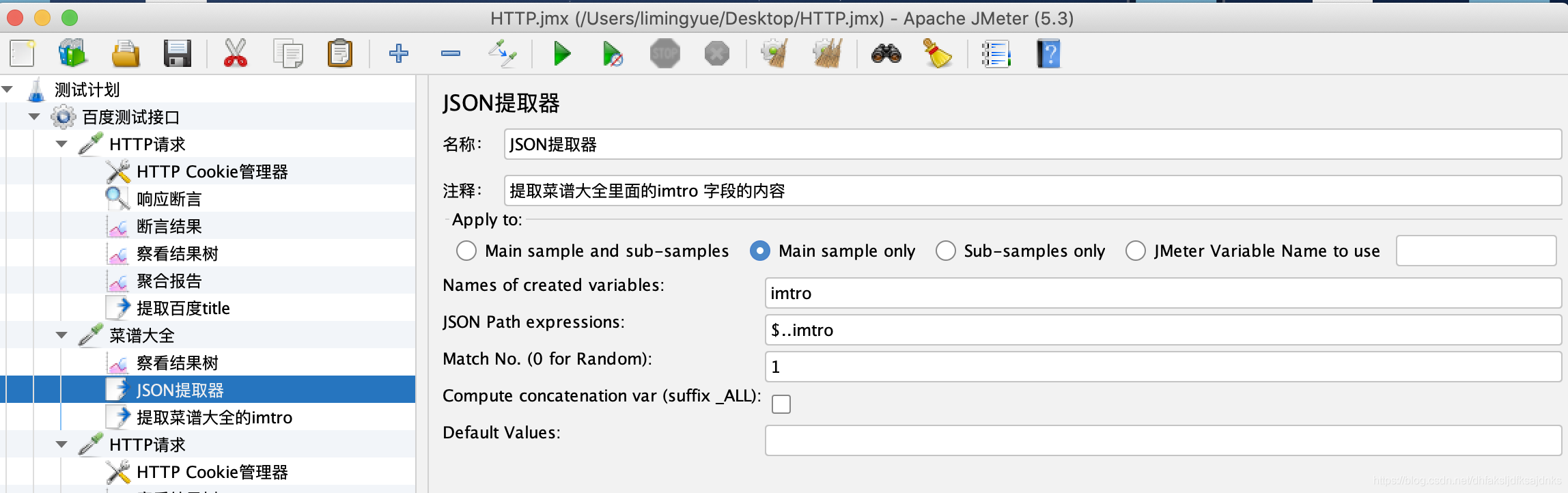
Task: Click the Clear results broom icon
Action: click(774, 53)
